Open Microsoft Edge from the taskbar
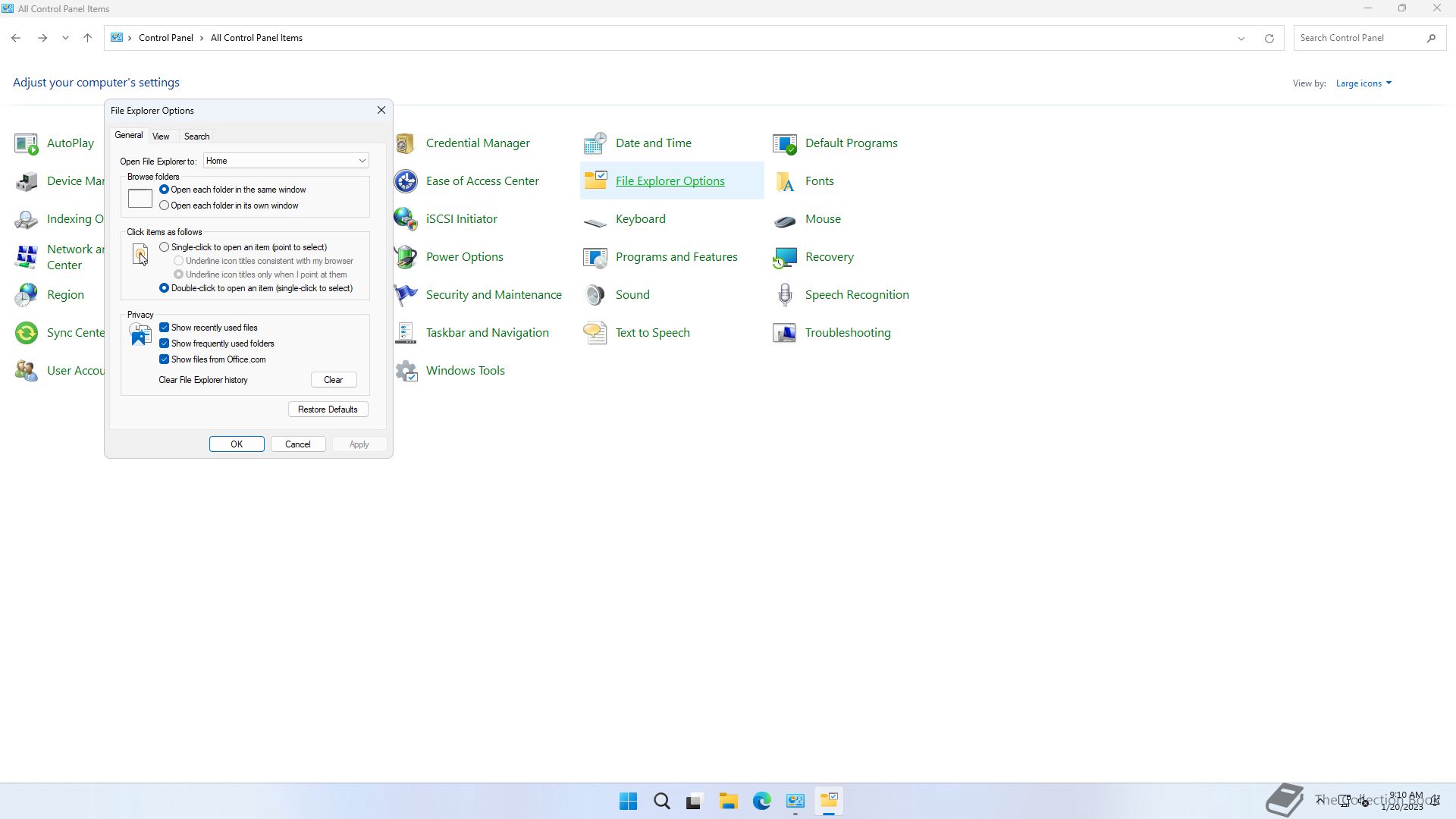1456x819 pixels. (x=761, y=801)
